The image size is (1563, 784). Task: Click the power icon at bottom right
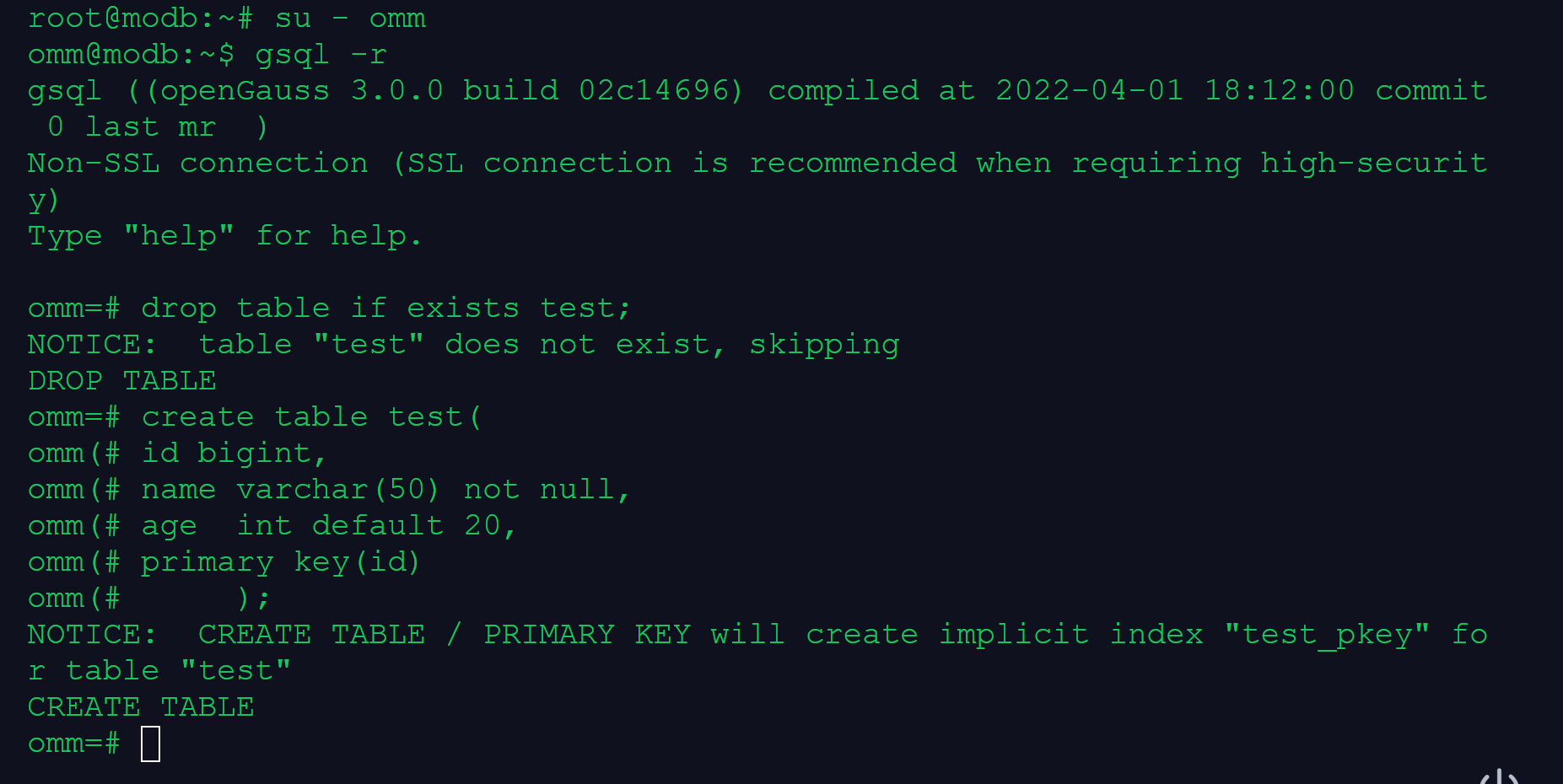click(1500, 776)
